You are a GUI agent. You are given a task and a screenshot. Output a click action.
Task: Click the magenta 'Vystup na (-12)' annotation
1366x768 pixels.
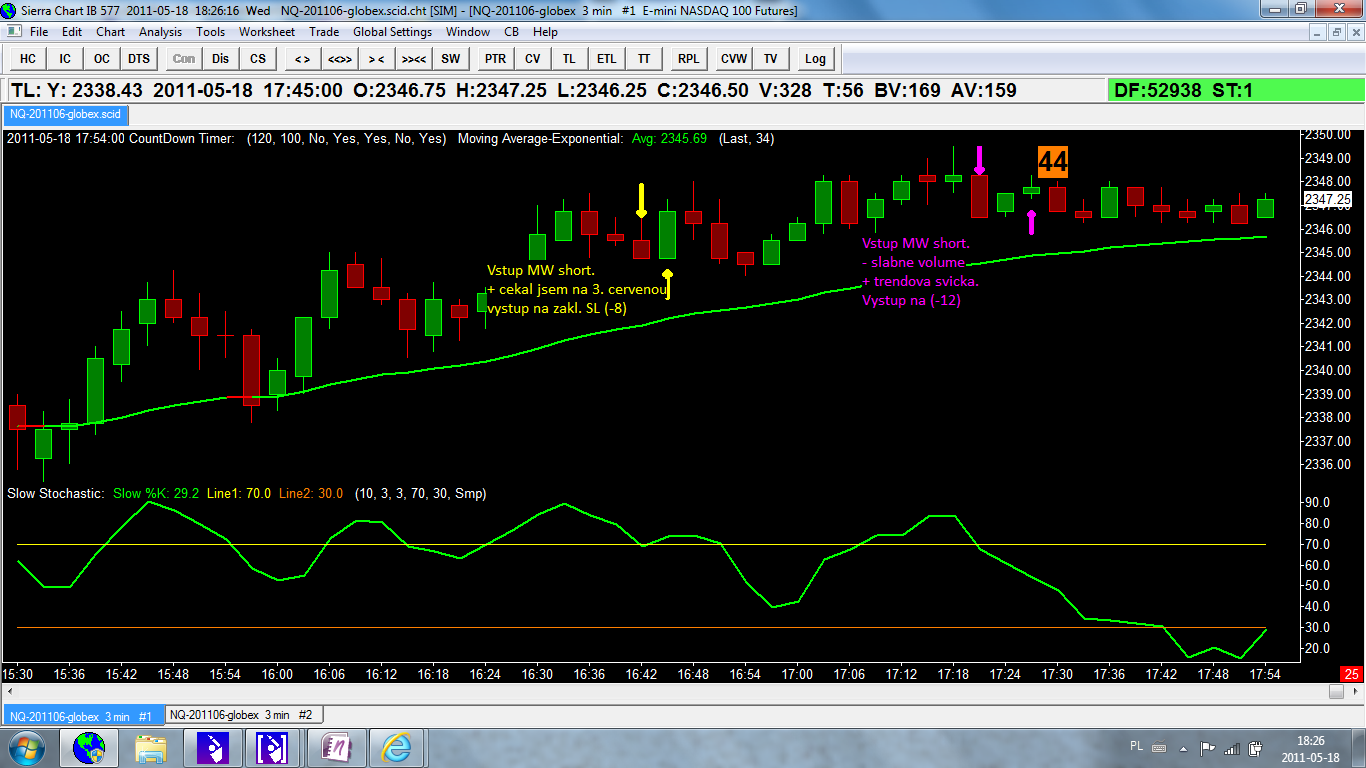tap(911, 300)
